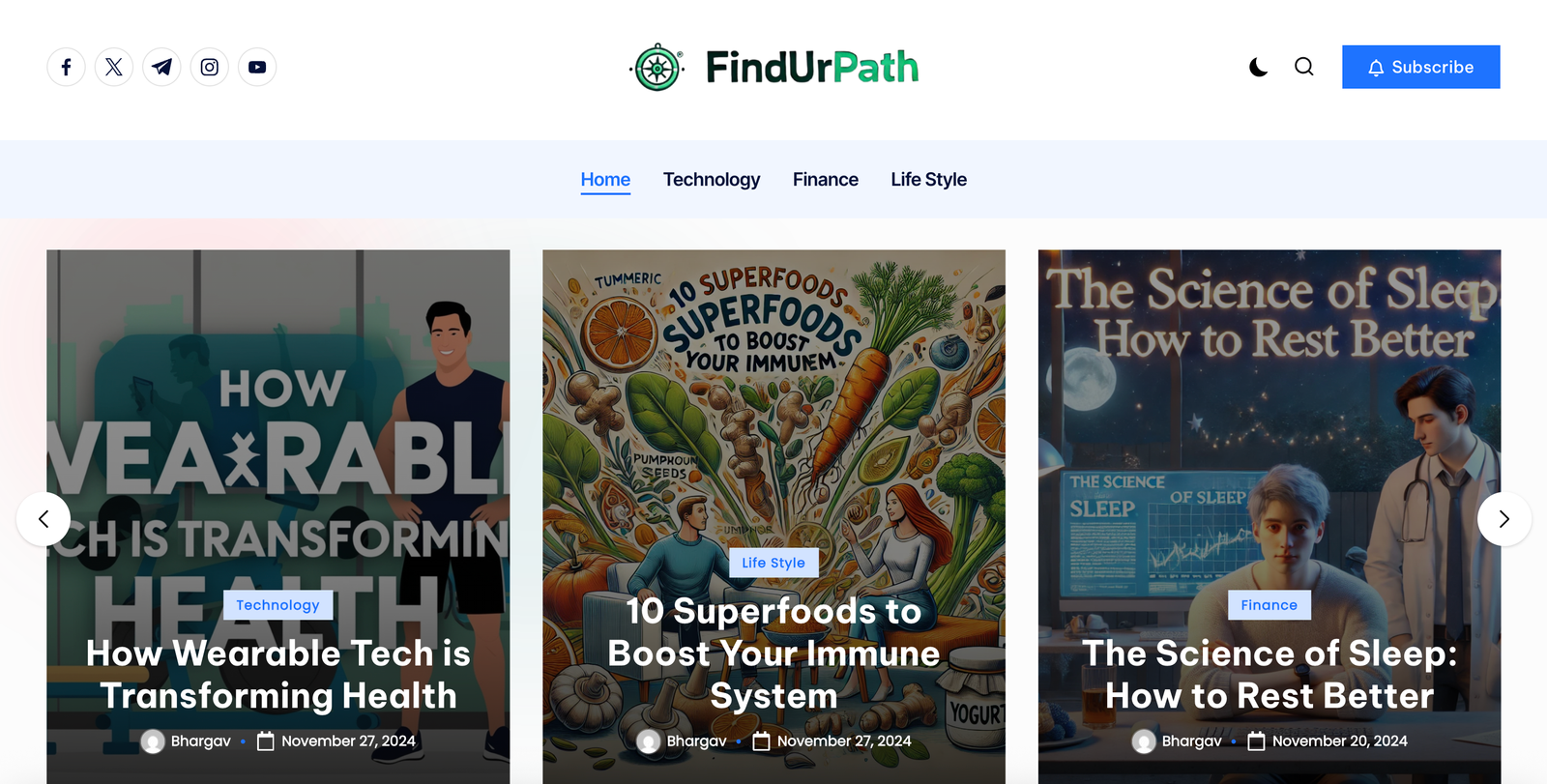Image resolution: width=1547 pixels, height=784 pixels.
Task: Select the Home navigation tab
Action: pos(605,180)
